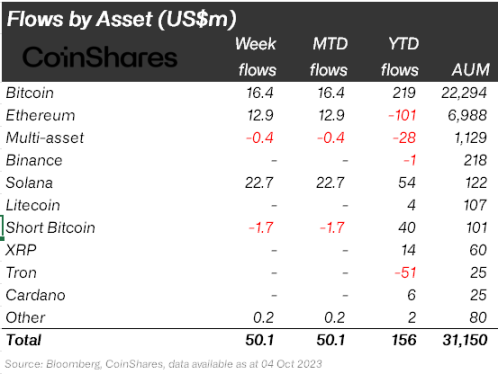Click the Flows by Asset title

[122, 19]
